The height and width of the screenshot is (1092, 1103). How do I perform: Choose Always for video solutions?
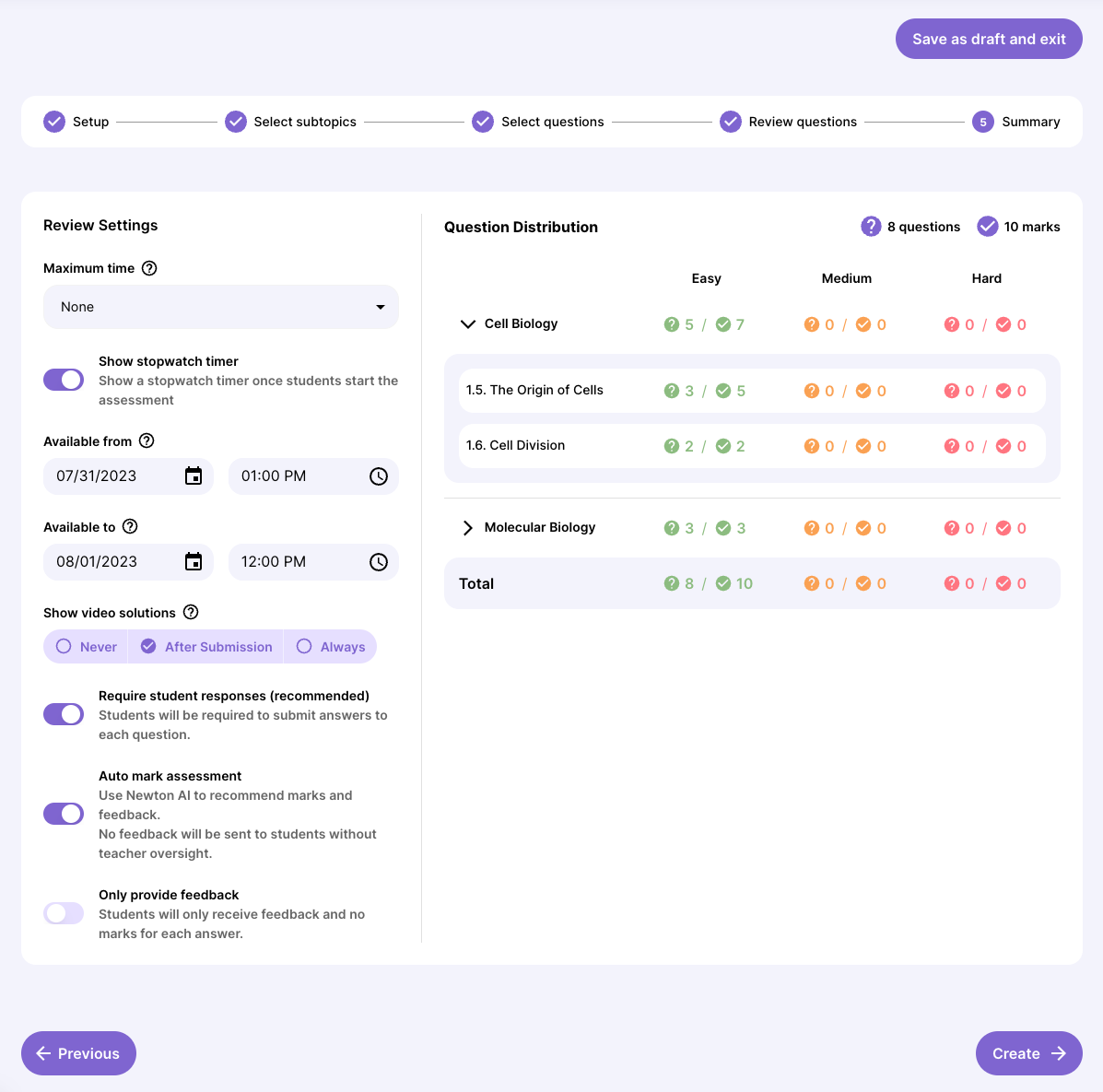coord(331,647)
